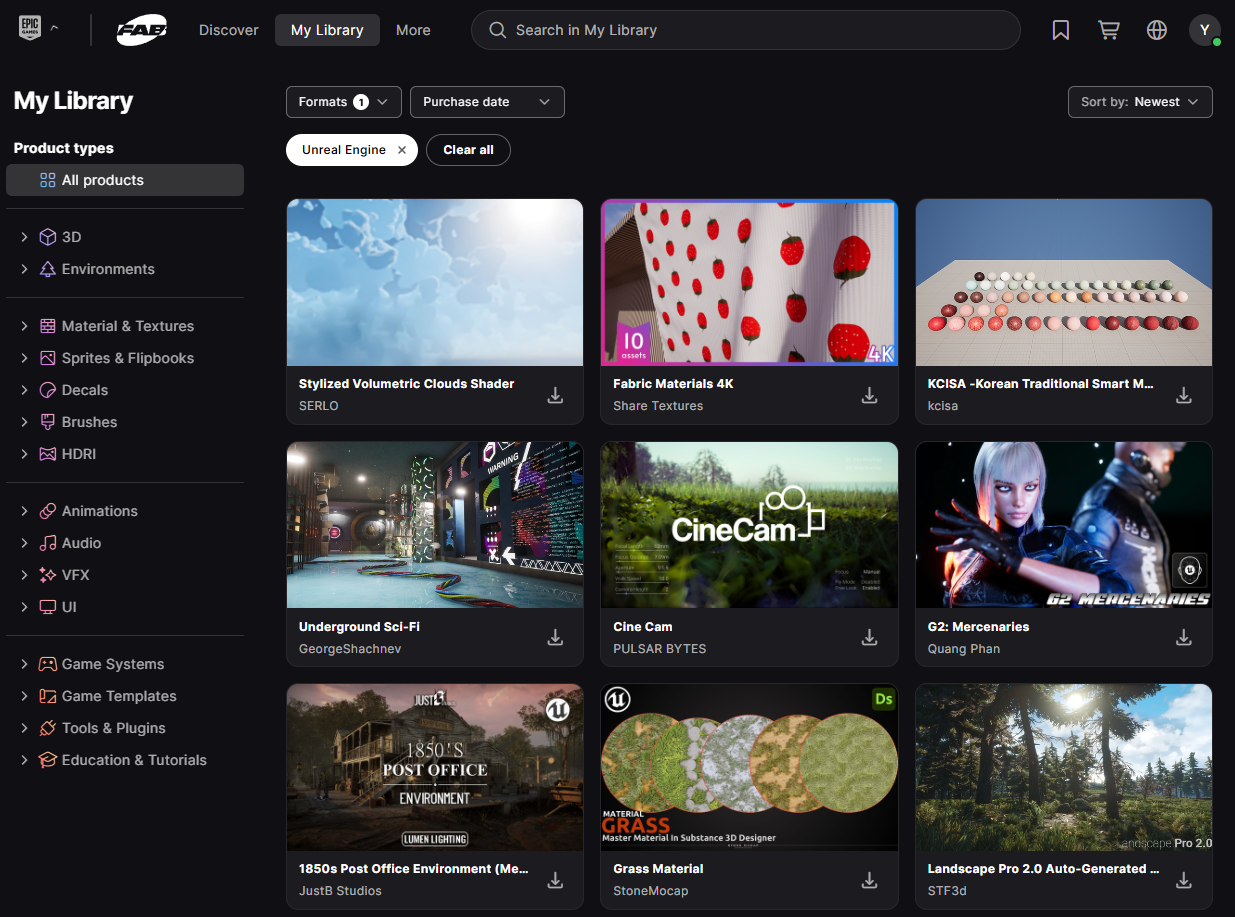1235x917 pixels.
Task: Select All products in sidebar
Action: click(125, 180)
